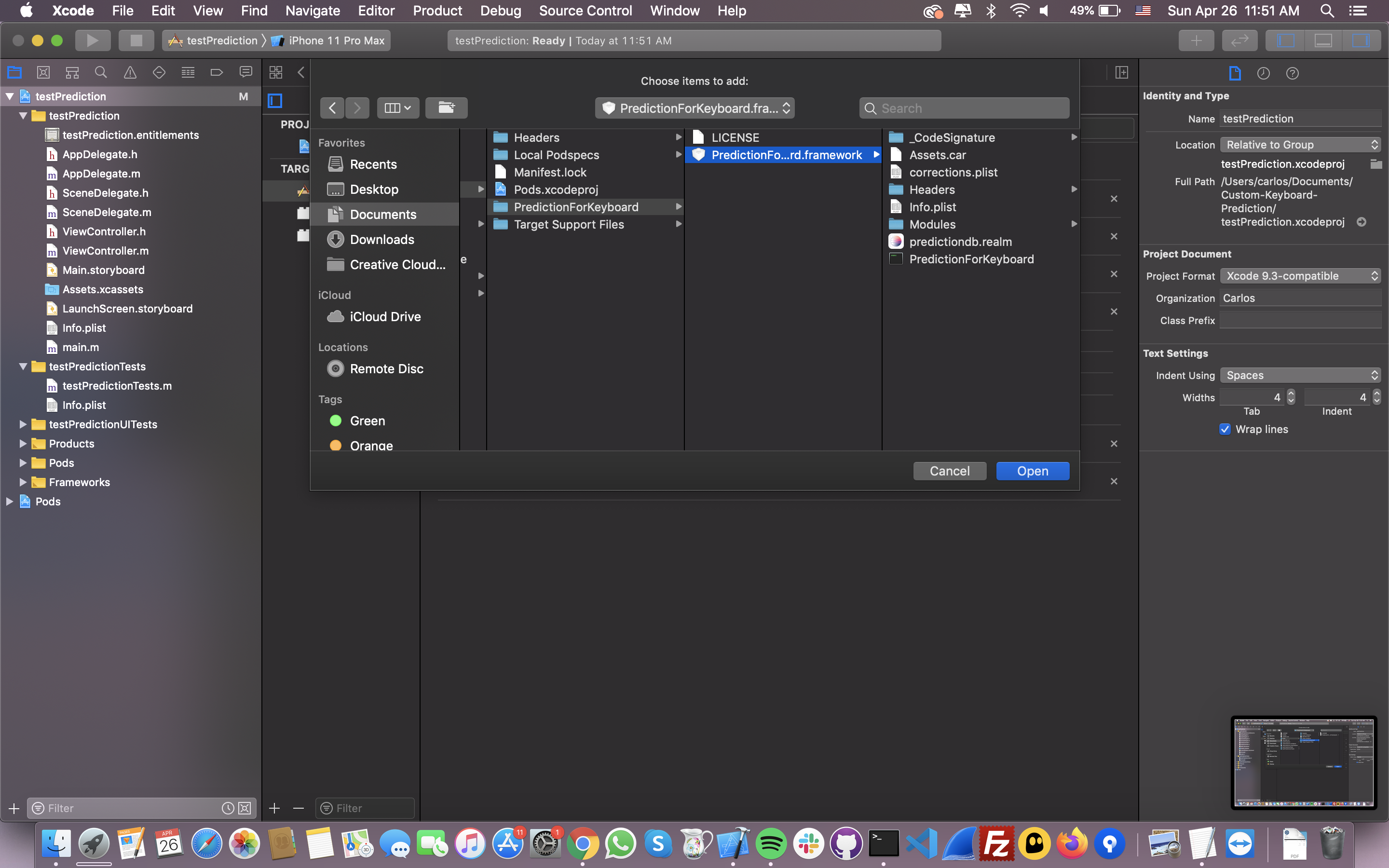Show the File inspector icon

[x=1235, y=73]
